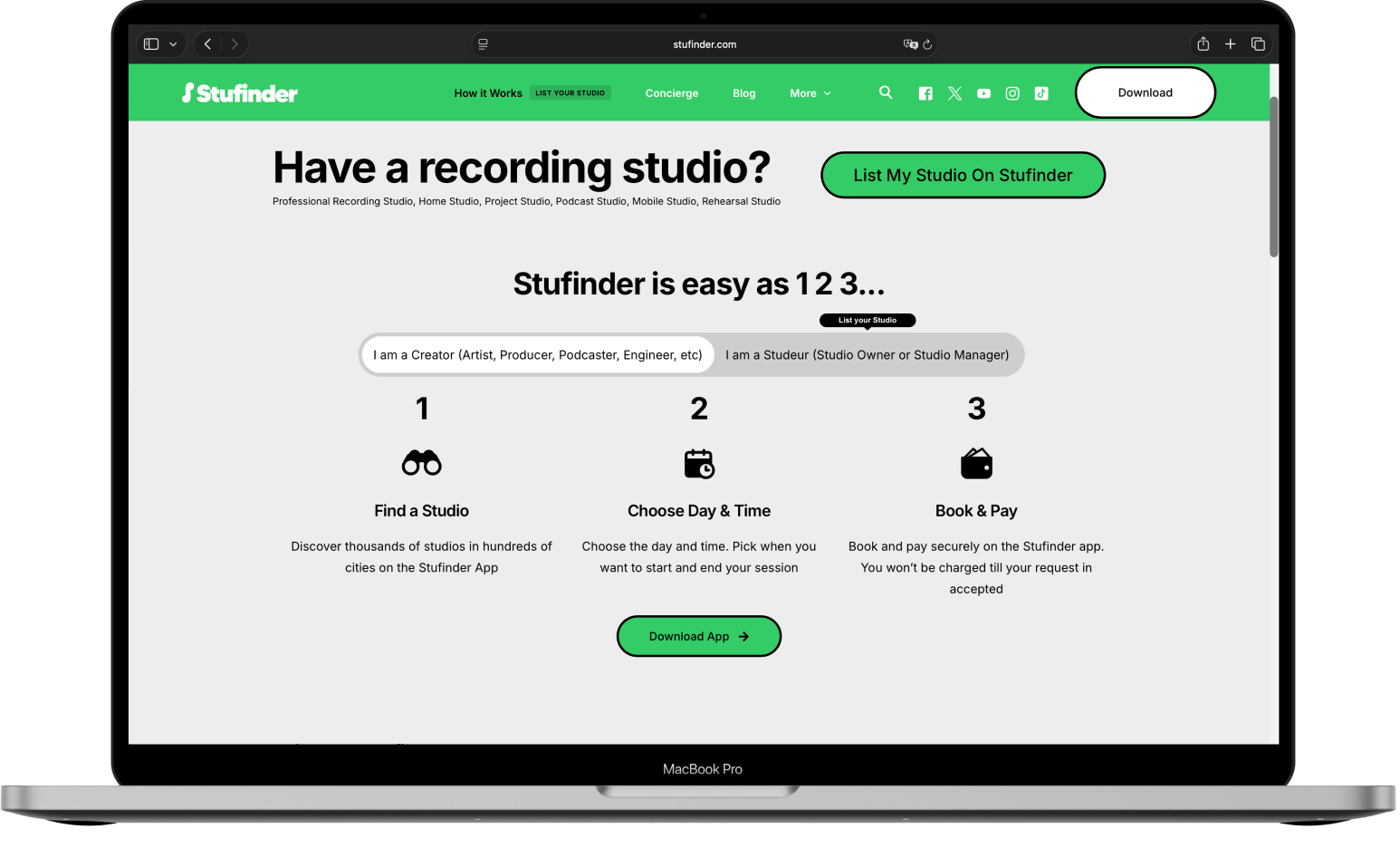
Task: Reload the page using refresh icon
Action: (927, 44)
